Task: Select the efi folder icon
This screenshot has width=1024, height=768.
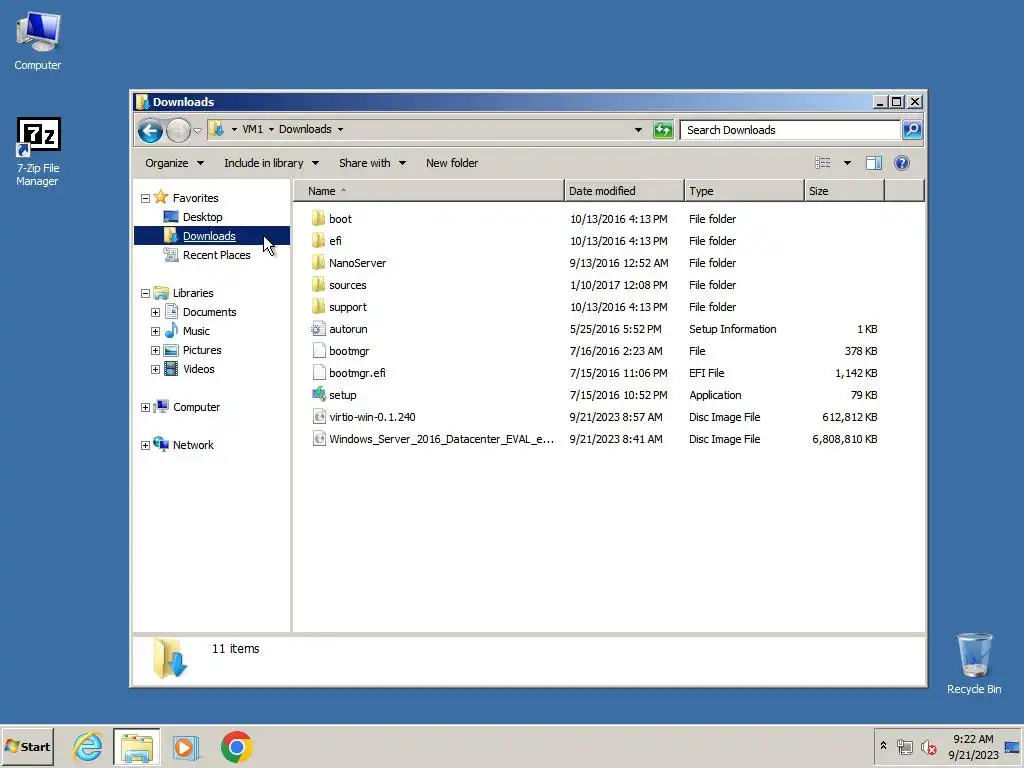Action: (x=318, y=240)
